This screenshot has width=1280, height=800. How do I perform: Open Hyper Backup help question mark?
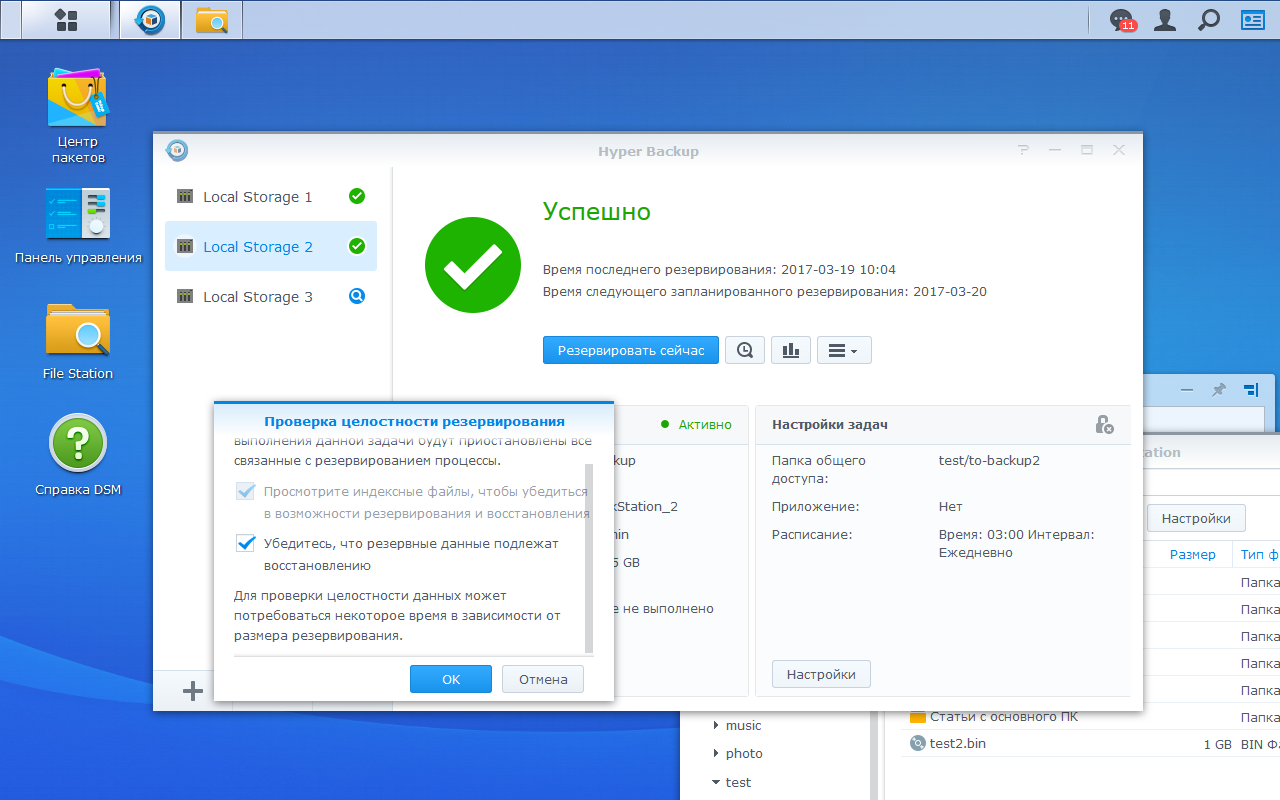[1023, 150]
